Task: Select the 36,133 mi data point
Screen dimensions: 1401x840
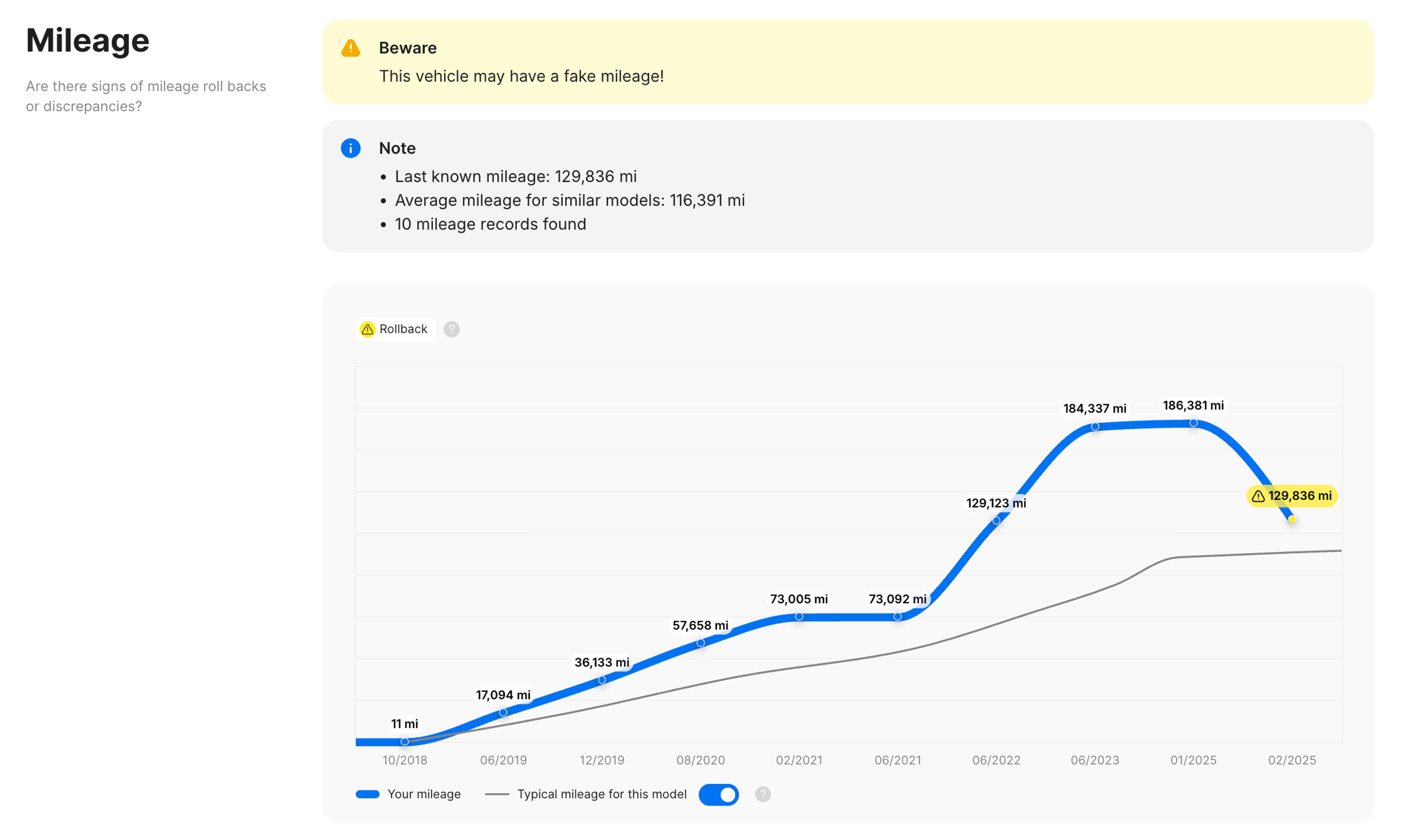Action: 602,680
